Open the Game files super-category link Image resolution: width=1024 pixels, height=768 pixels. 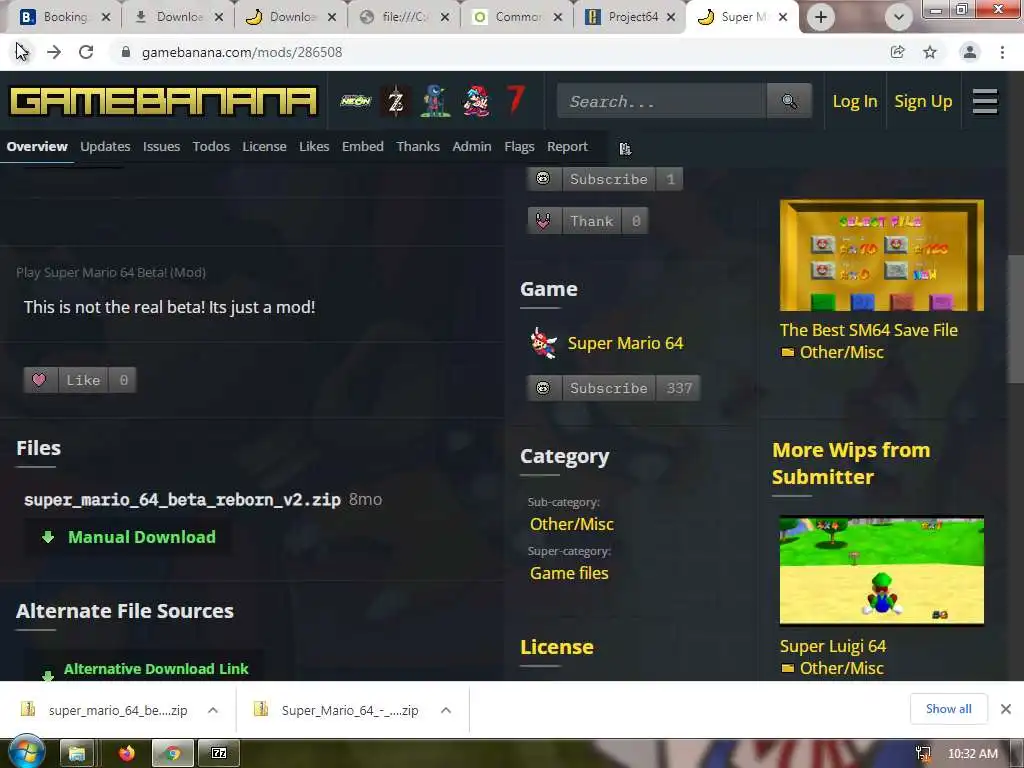pos(569,573)
